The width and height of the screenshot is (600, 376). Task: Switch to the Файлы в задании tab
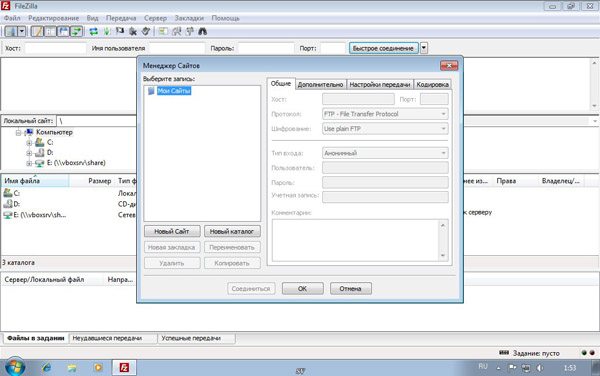point(36,339)
